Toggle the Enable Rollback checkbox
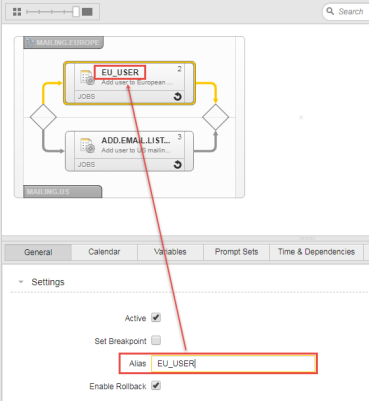The width and height of the screenshot is (369, 401). pos(156,386)
